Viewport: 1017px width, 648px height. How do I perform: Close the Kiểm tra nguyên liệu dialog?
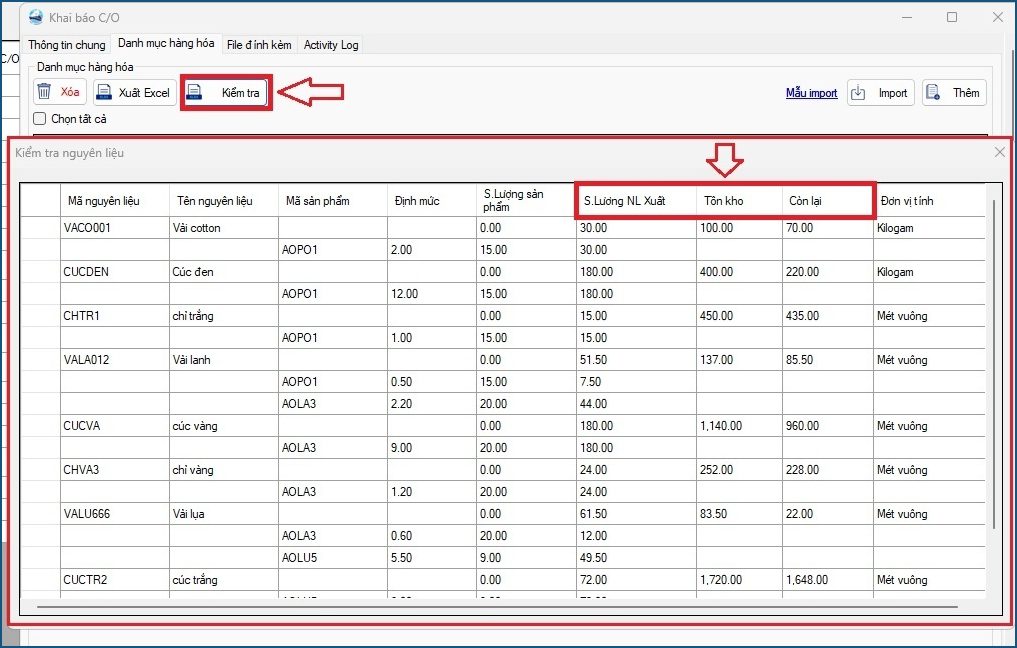point(999,152)
